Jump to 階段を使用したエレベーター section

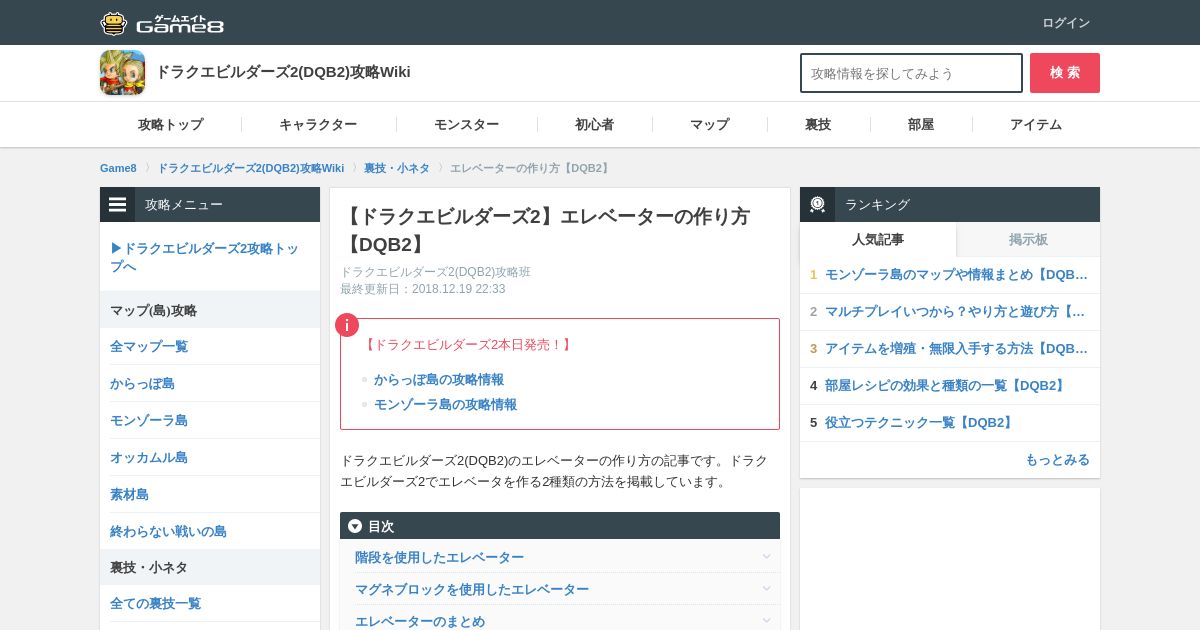click(439, 557)
